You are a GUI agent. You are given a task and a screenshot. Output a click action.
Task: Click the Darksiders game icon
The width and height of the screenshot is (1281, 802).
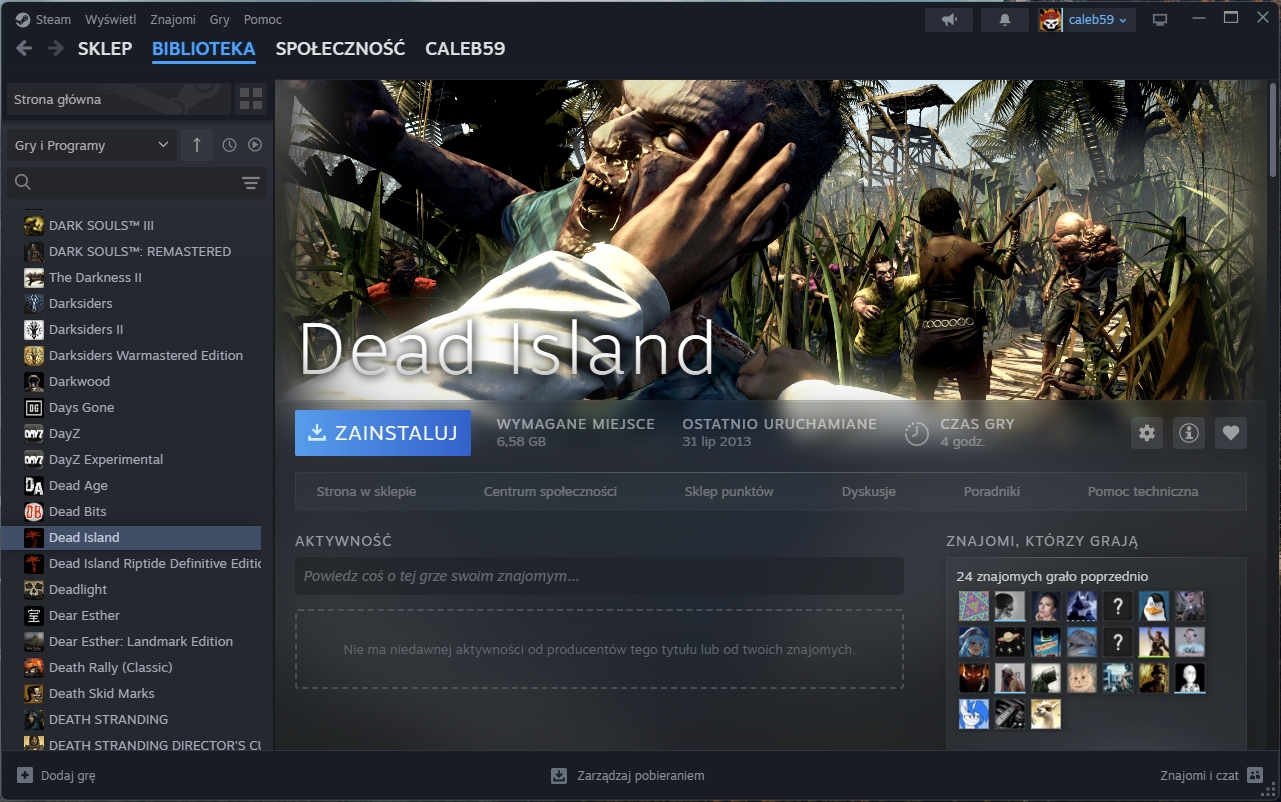pos(34,303)
